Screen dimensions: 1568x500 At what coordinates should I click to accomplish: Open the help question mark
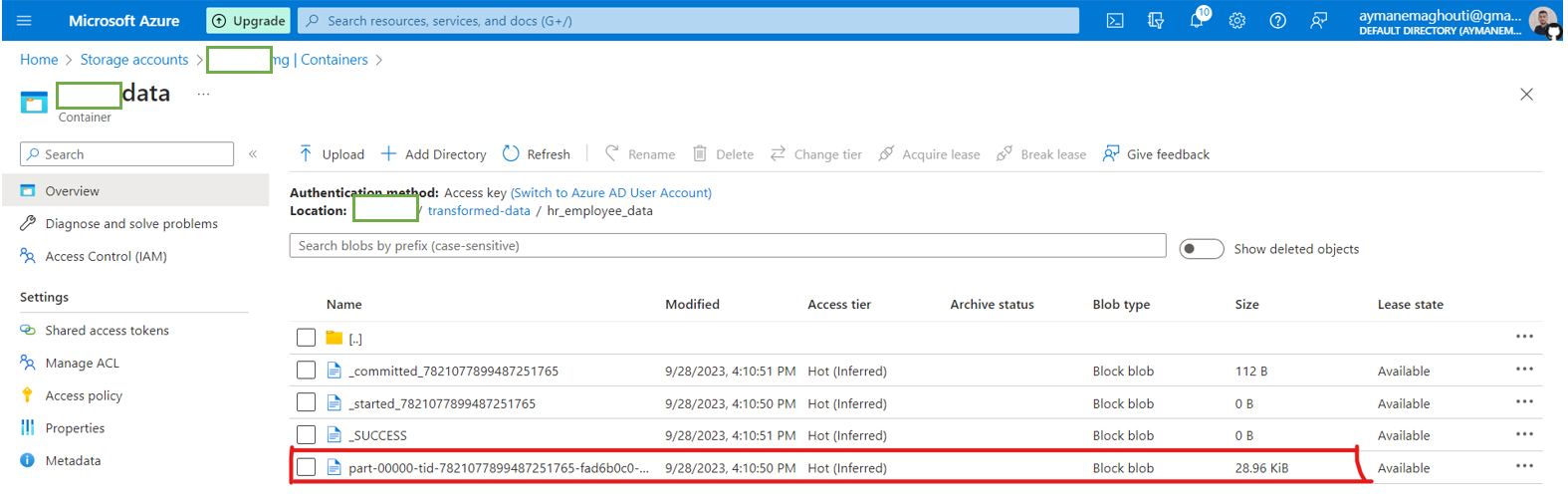[x=1277, y=21]
